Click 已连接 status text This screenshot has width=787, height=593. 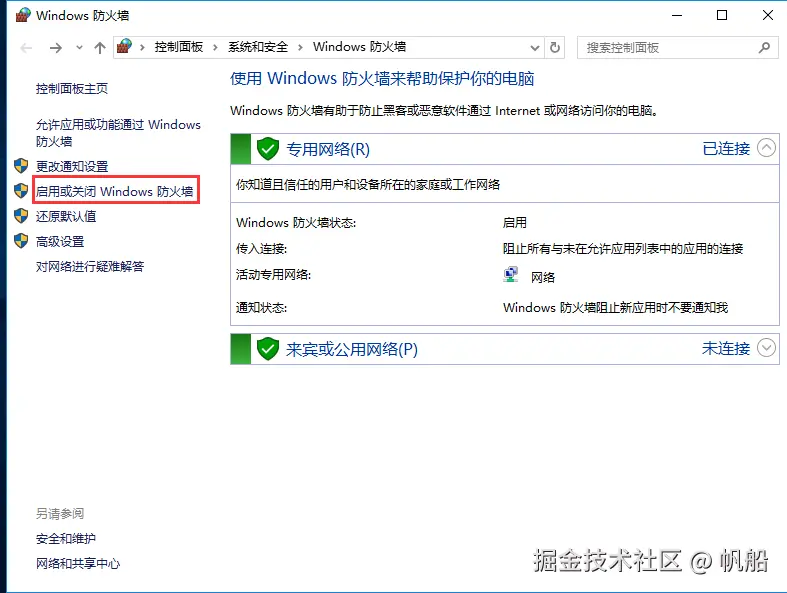click(x=726, y=149)
